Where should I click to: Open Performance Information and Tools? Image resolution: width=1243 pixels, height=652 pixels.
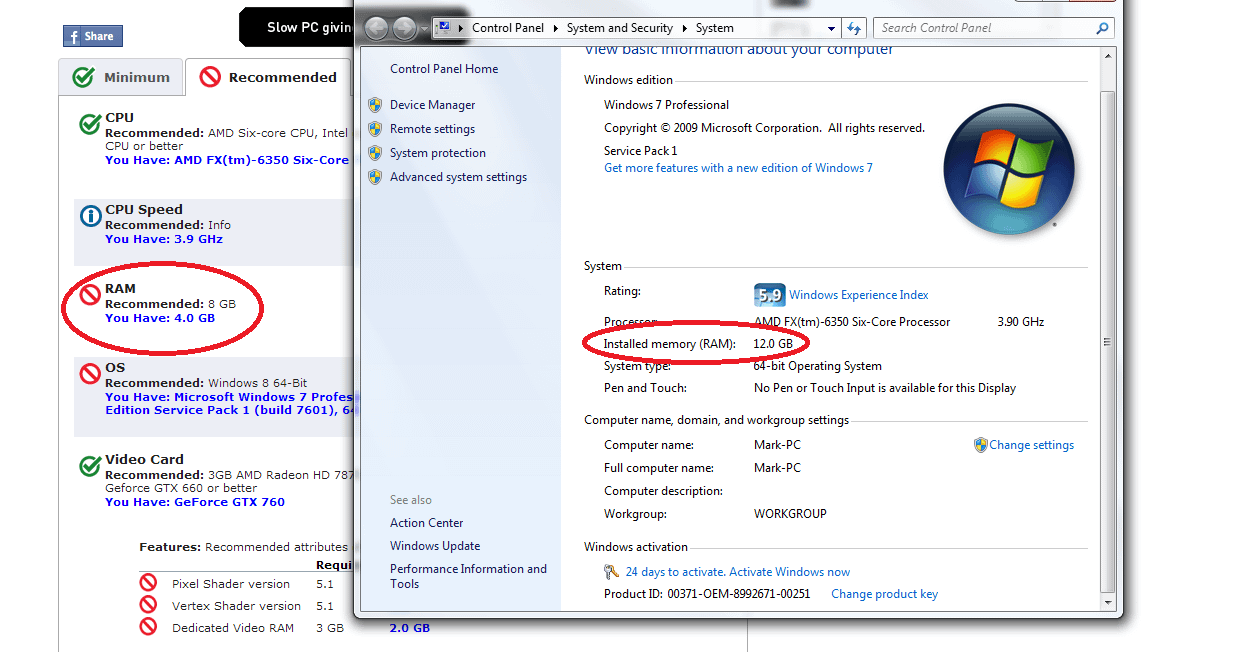coord(468,576)
